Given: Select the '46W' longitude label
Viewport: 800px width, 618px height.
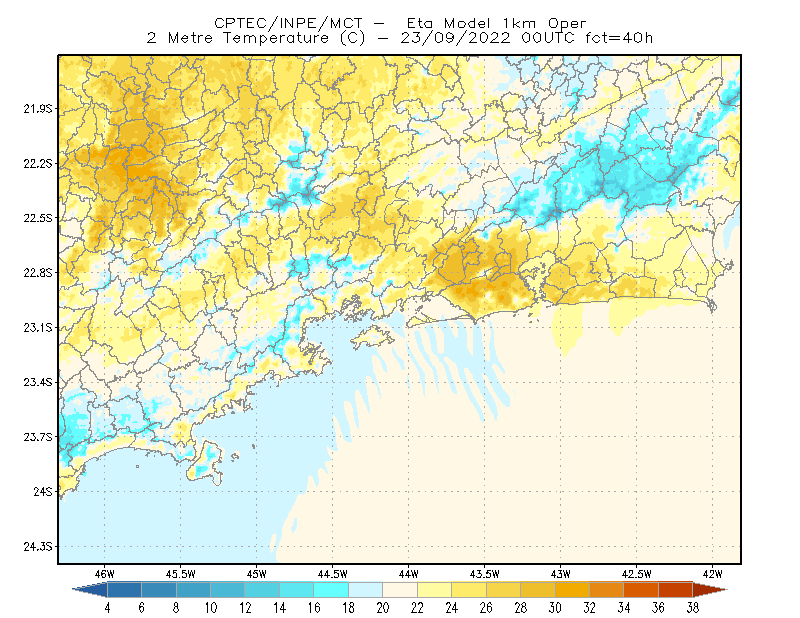Looking at the screenshot, I should (x=105, y=574).
